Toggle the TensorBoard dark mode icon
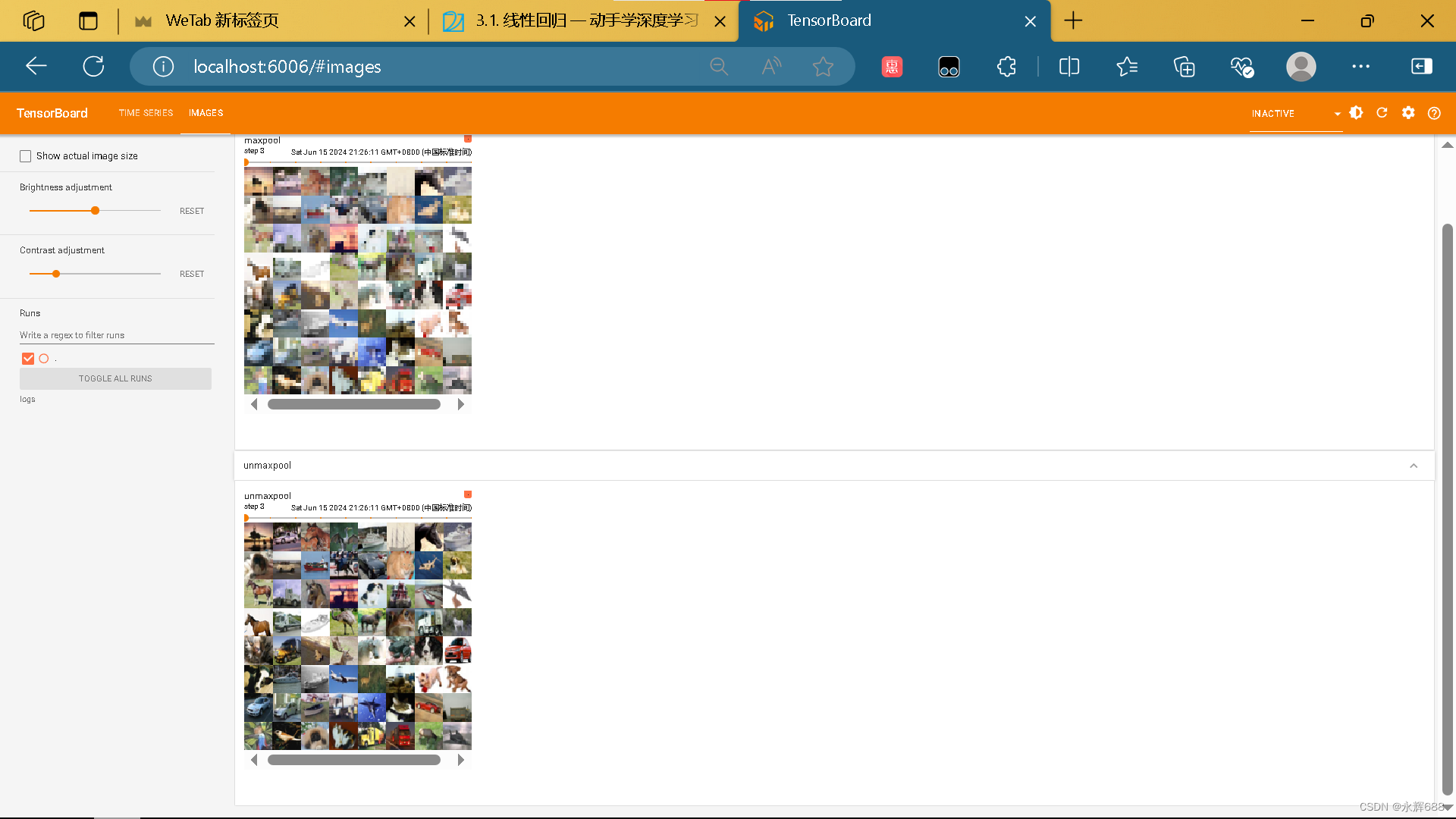 coord(1356,113)
